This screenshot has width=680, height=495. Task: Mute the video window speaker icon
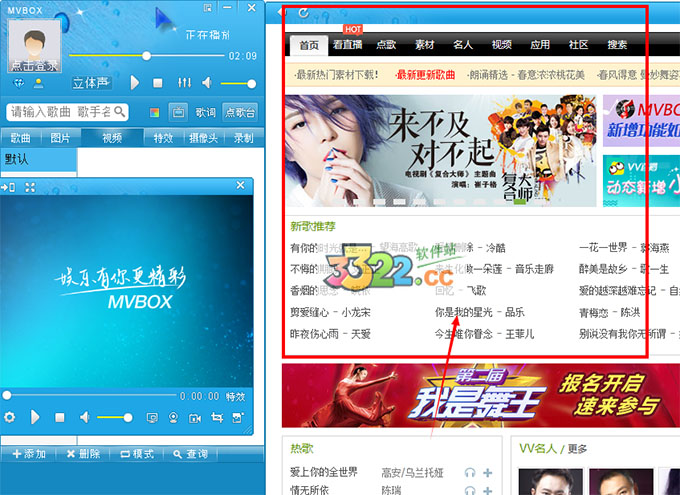point(85,417)
